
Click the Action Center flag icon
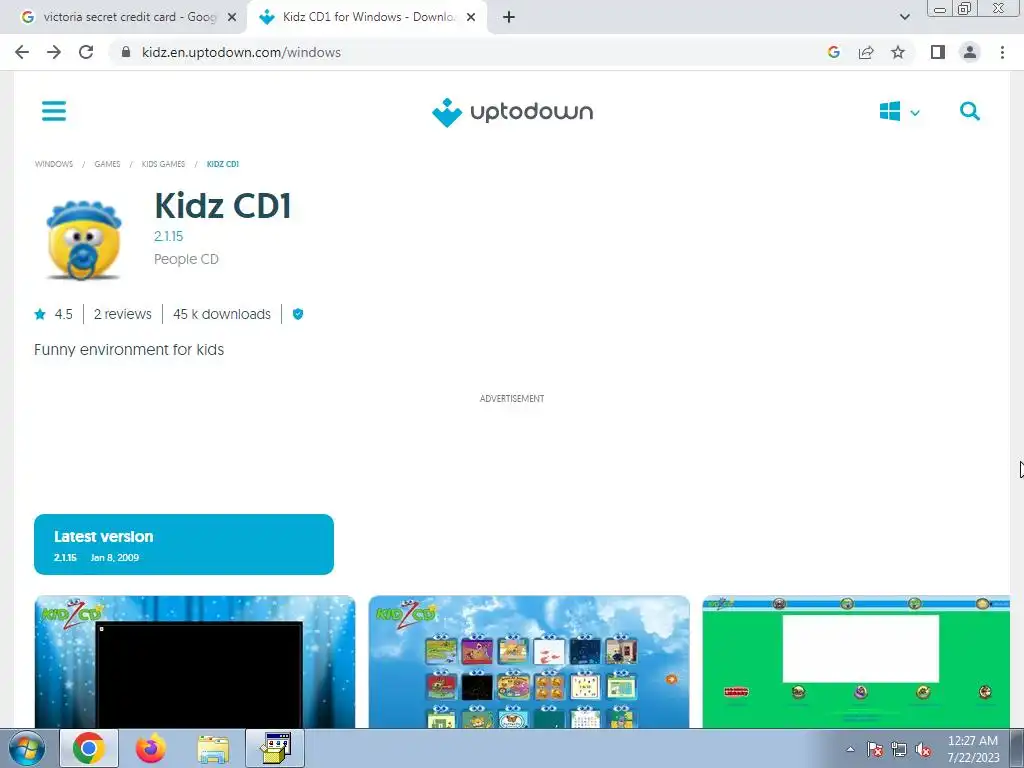point(874,750)
